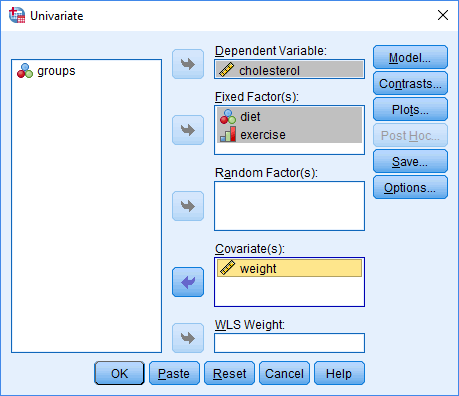
Task: Open the Plots... dialog
Action: coord(410,109)
